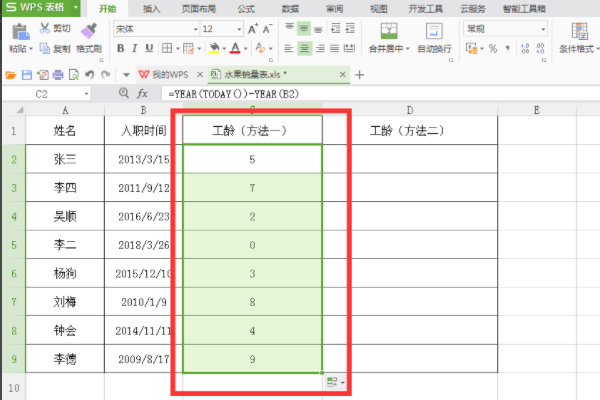Click the justify alignment icon
This screenshot has height=400, width=600.
click(334, 49)
